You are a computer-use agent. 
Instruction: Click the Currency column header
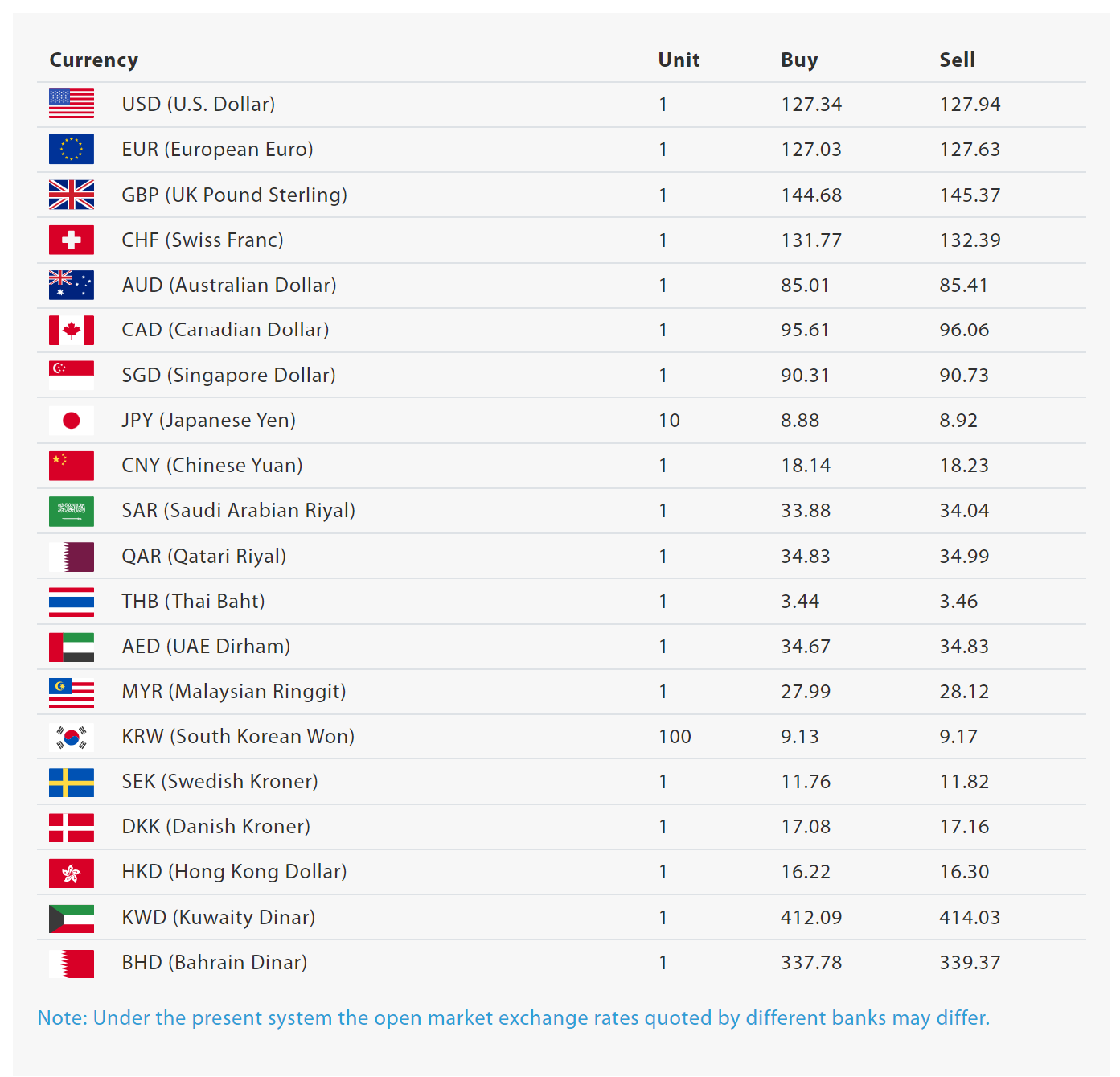tap(94, 60)
